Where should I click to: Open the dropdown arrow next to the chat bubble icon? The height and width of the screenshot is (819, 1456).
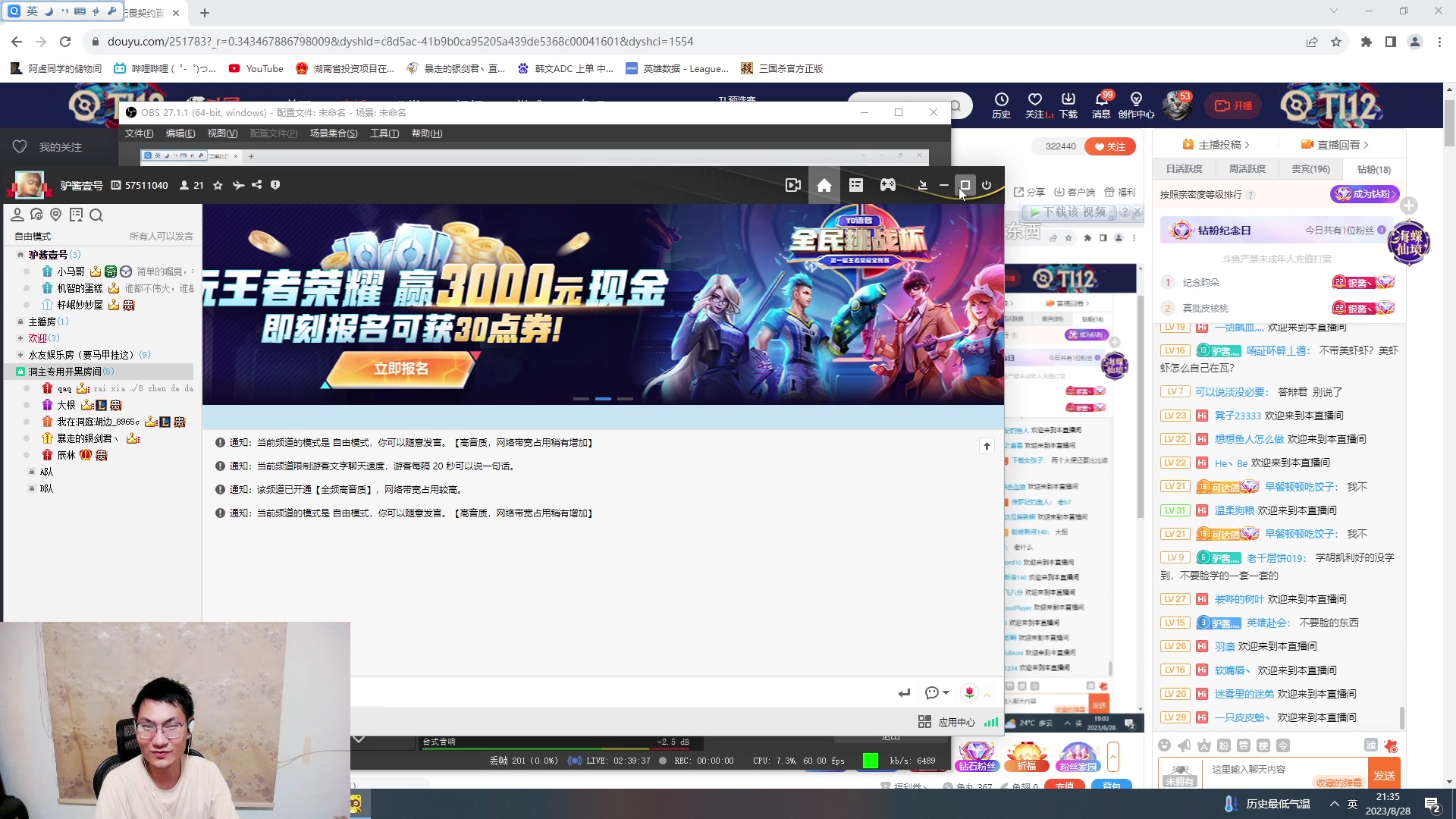tap(946, 692)
